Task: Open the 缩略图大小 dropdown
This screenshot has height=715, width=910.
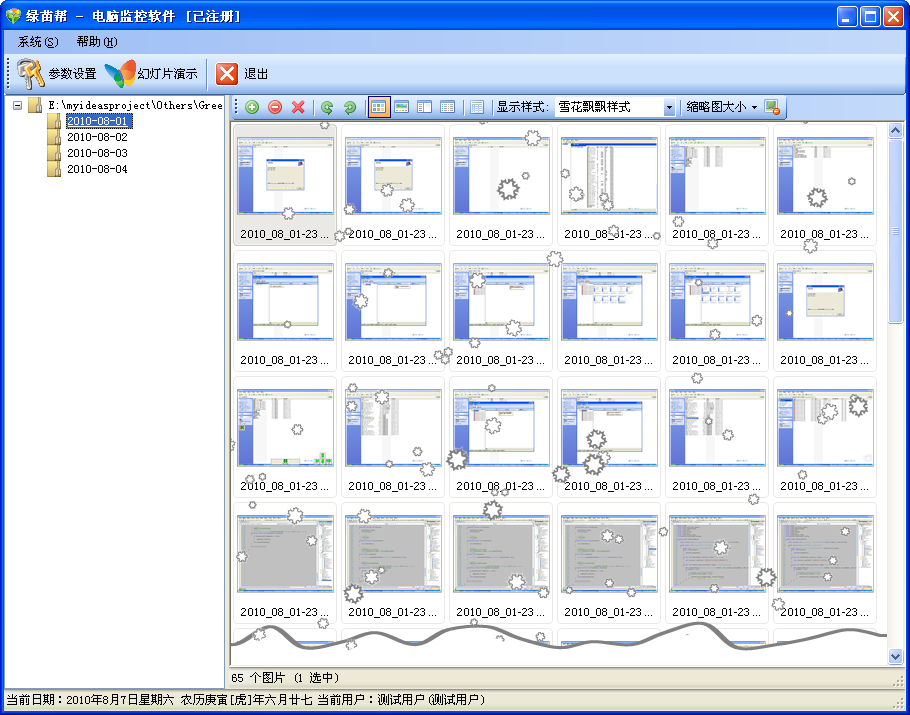Action: [721, 107]
